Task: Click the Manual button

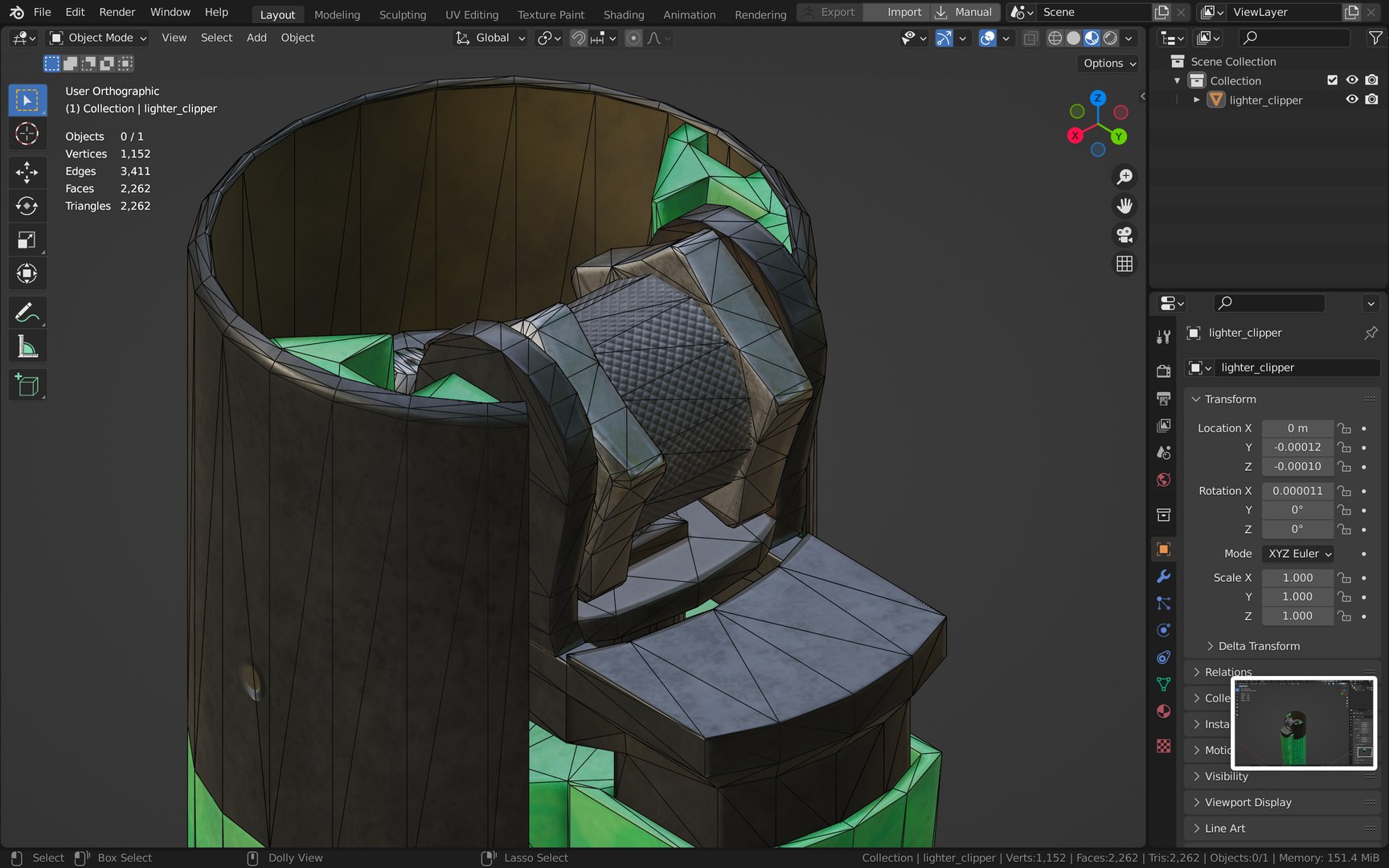Action: coord(965,12)
